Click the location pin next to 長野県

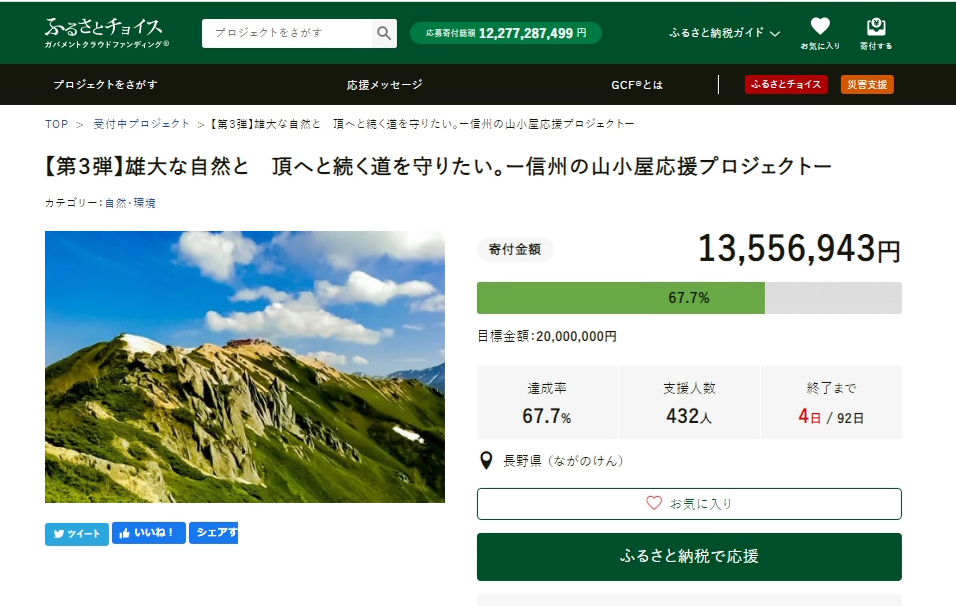click(x=486, y=461)
